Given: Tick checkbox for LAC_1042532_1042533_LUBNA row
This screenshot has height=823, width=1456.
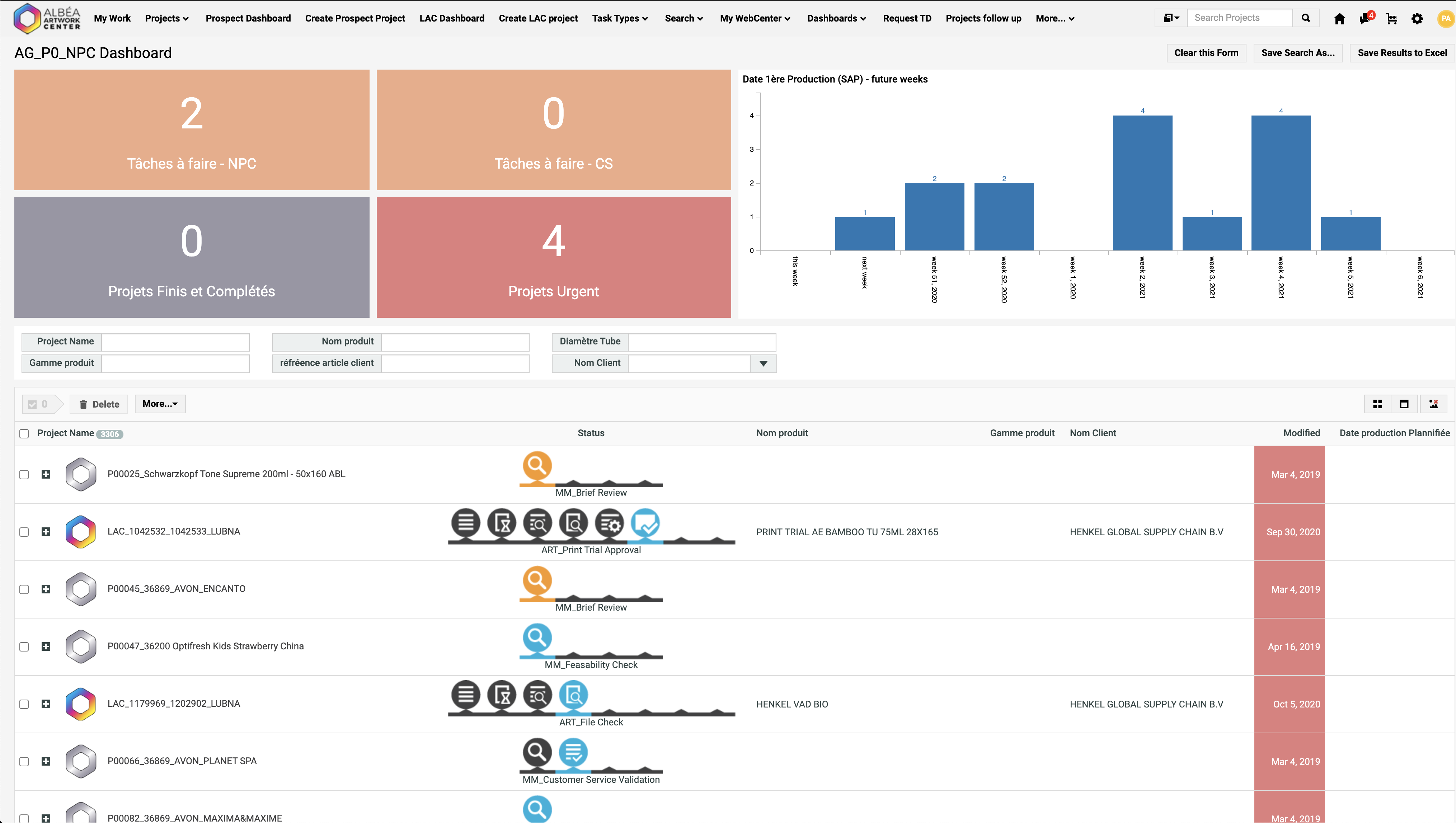Looking at the screenshot, I should click(24, 532).
